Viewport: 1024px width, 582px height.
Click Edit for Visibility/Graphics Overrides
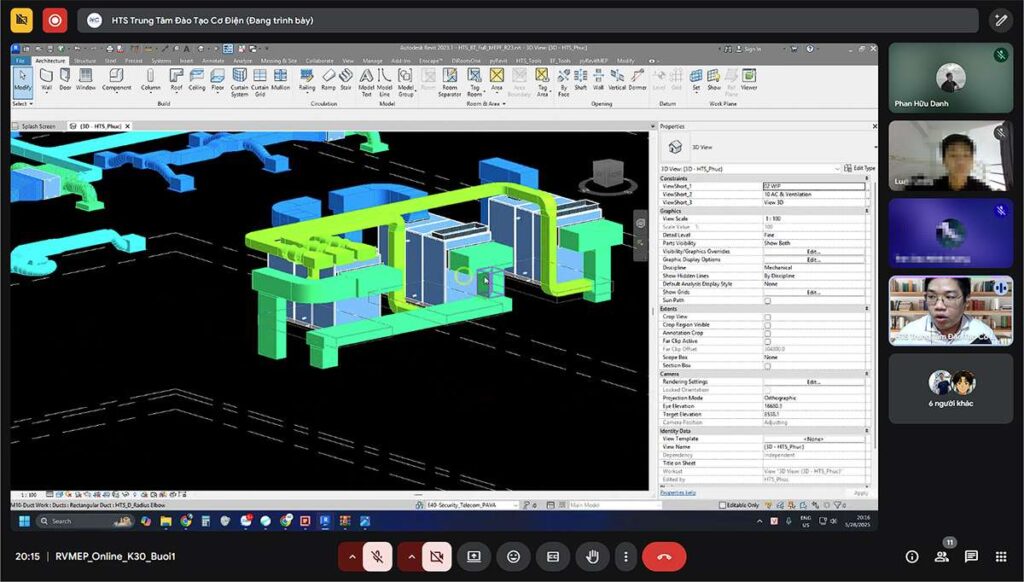(813, 251)
